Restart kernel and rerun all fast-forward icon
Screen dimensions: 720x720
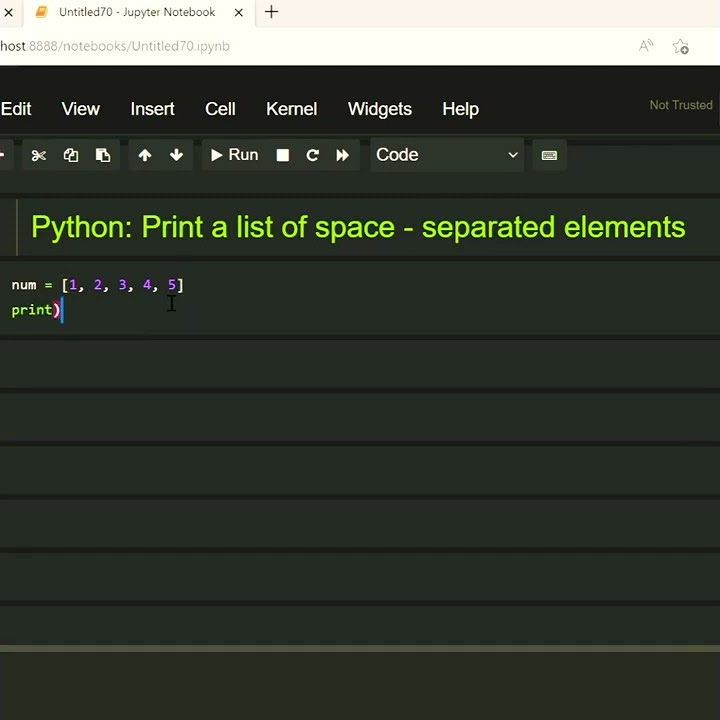(x=343, y=156)
